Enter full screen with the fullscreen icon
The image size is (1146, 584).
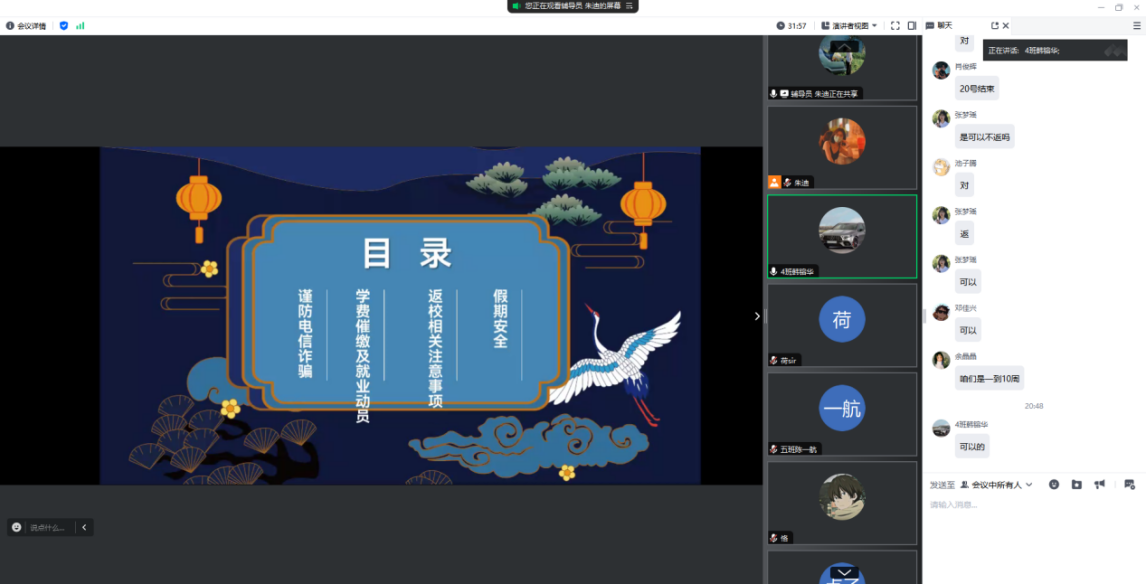(x=895, y=26)
